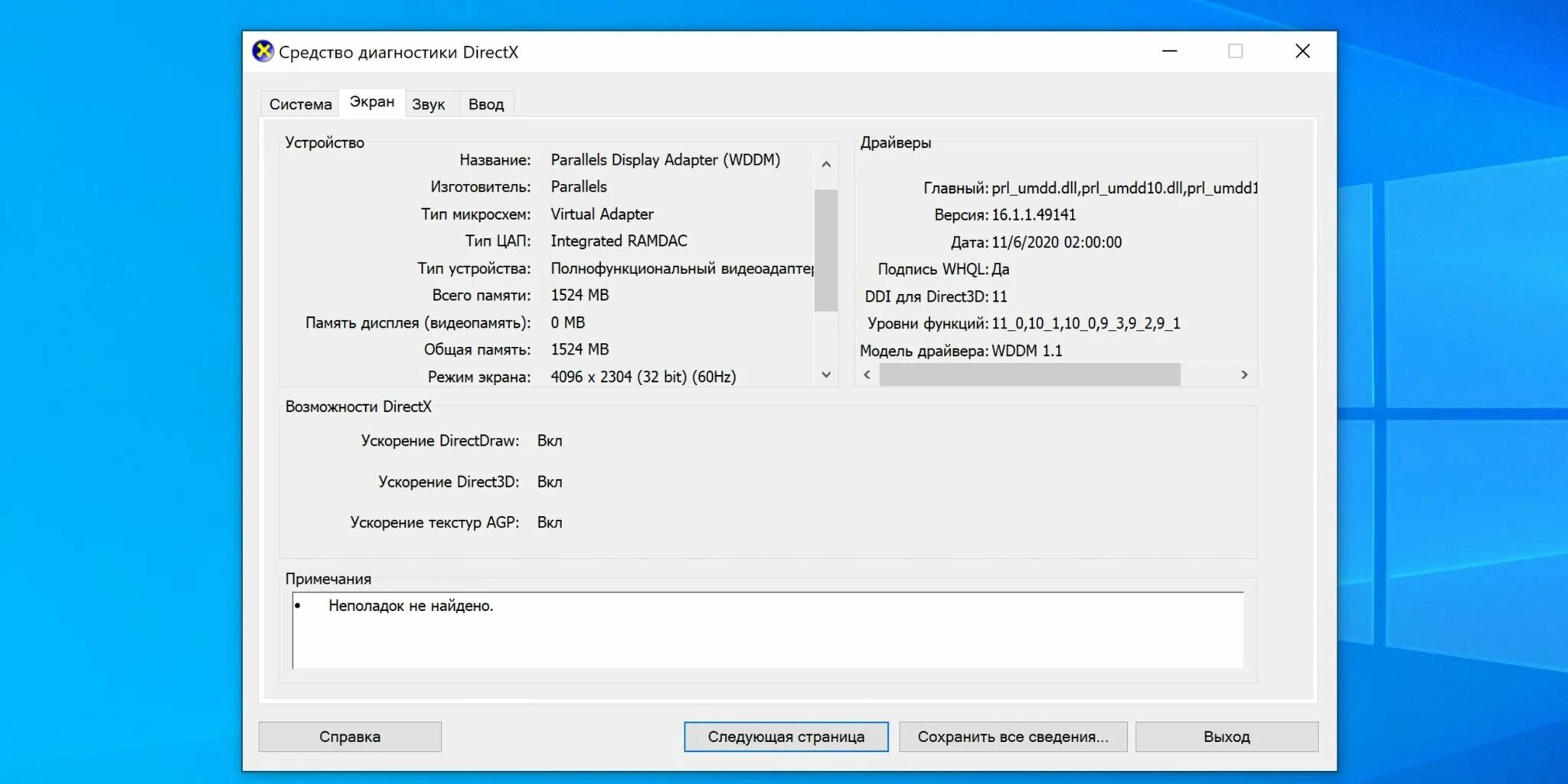Click the device list scroll-up arrow
The height and width of the screenshot is (784, 1568).
[826, 164]
